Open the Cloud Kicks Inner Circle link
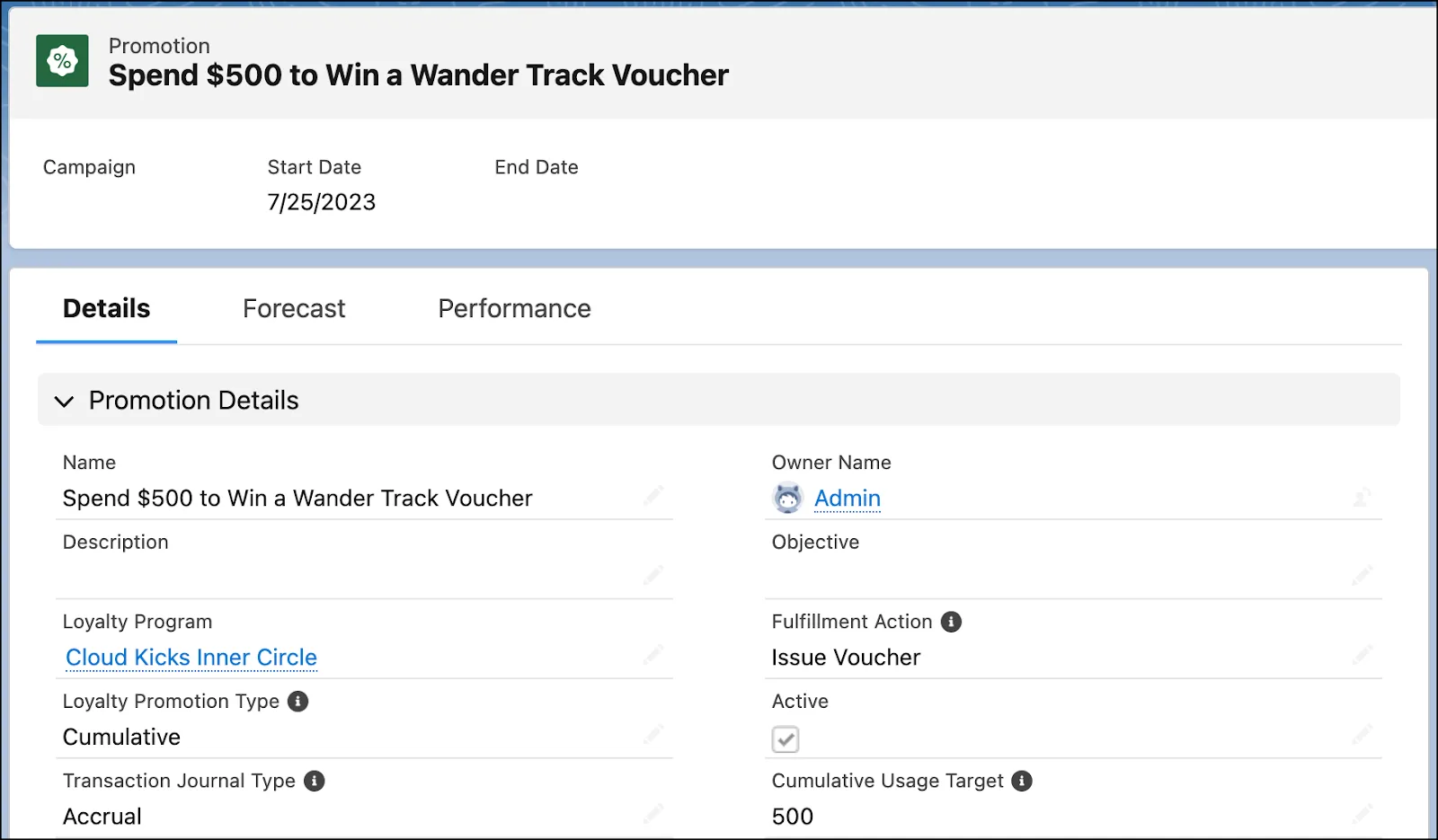This screenshot has width=1438, height=840. click(191, 657)
